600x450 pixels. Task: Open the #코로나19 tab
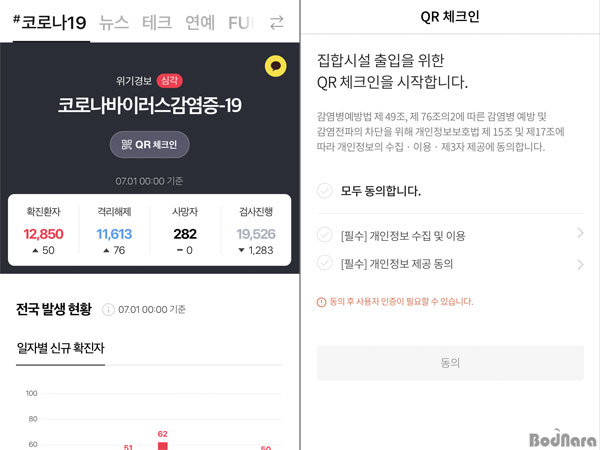pos(50,23)
